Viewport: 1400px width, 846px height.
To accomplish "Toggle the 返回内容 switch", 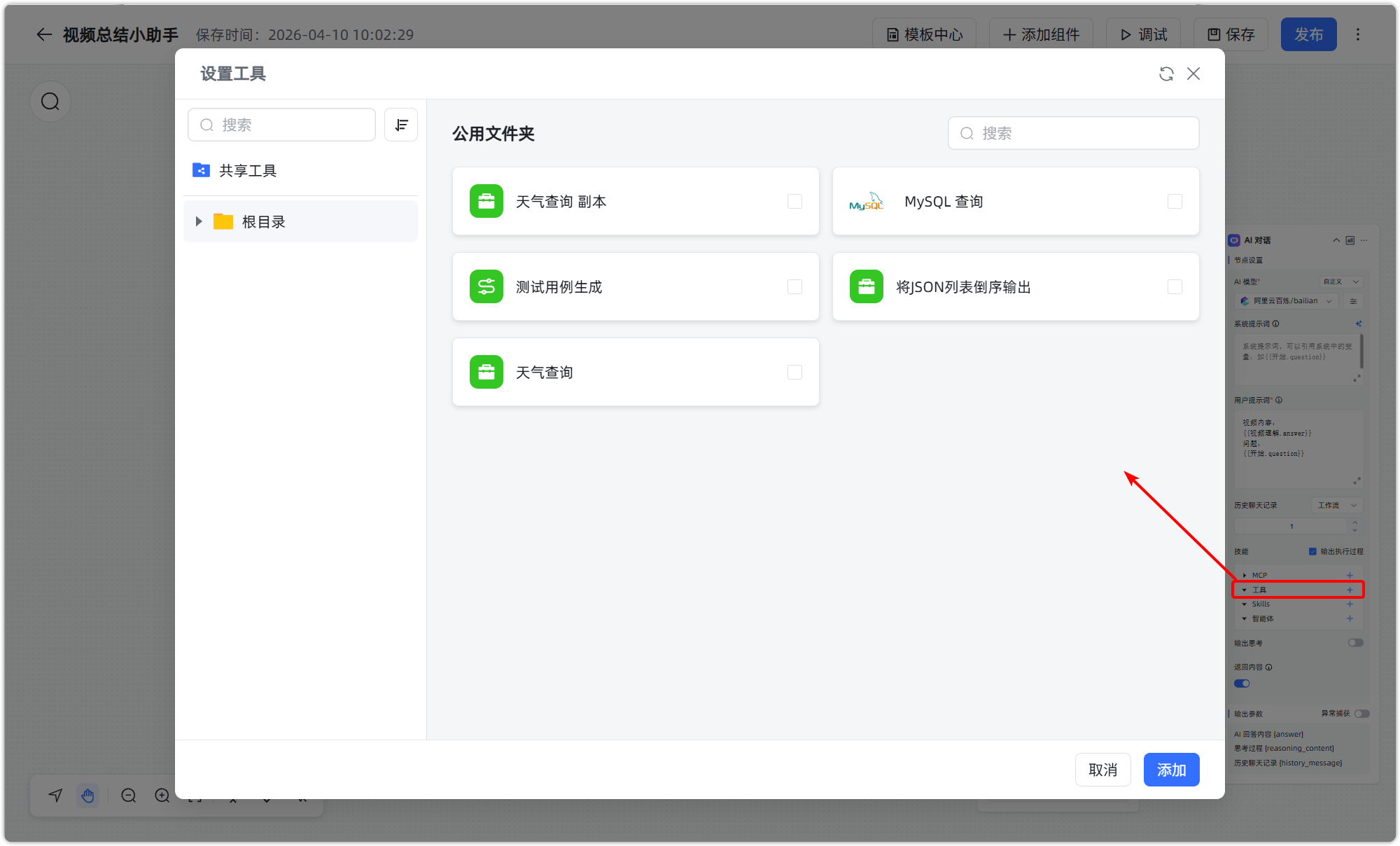I will 1242,684.
